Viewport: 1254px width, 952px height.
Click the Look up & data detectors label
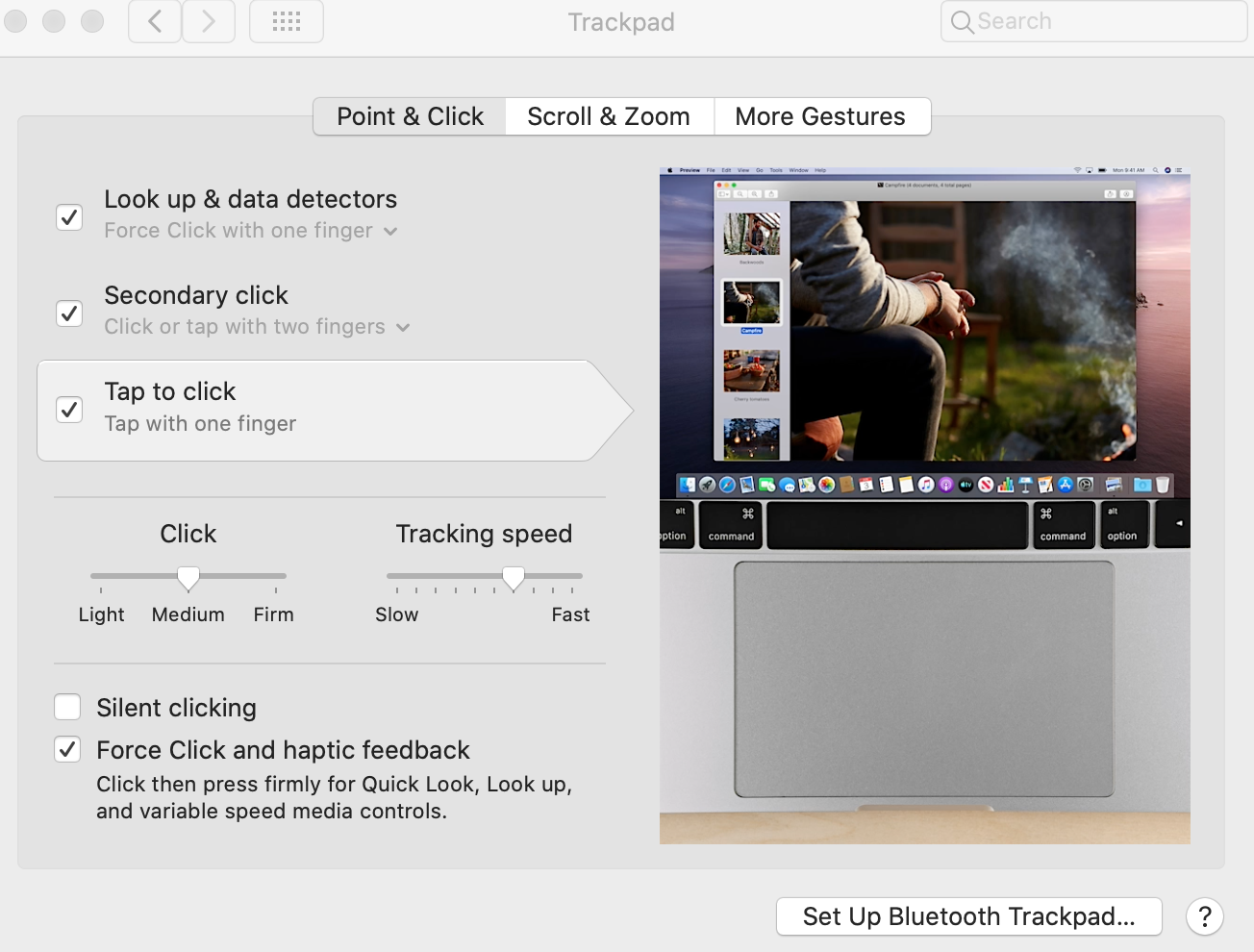click(250, 199)
